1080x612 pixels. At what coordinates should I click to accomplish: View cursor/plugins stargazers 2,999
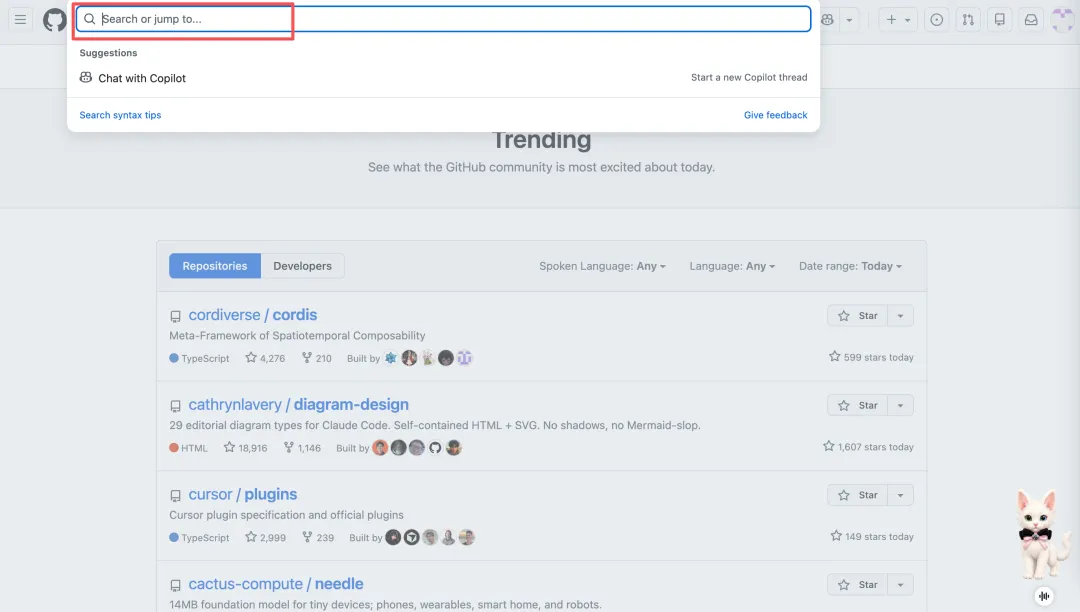pyautogui.click(x=265, y=538)
